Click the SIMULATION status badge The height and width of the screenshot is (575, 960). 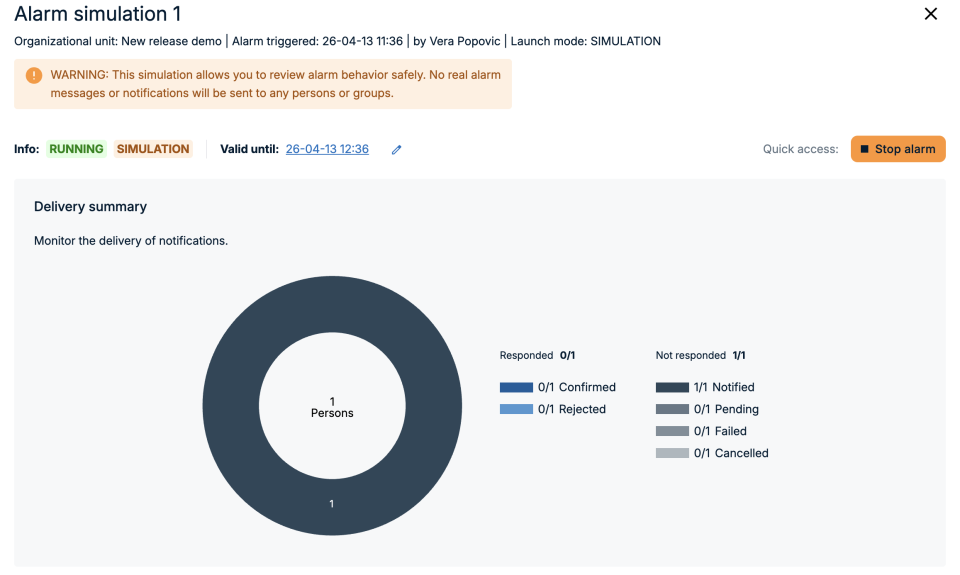coord(153,149)
